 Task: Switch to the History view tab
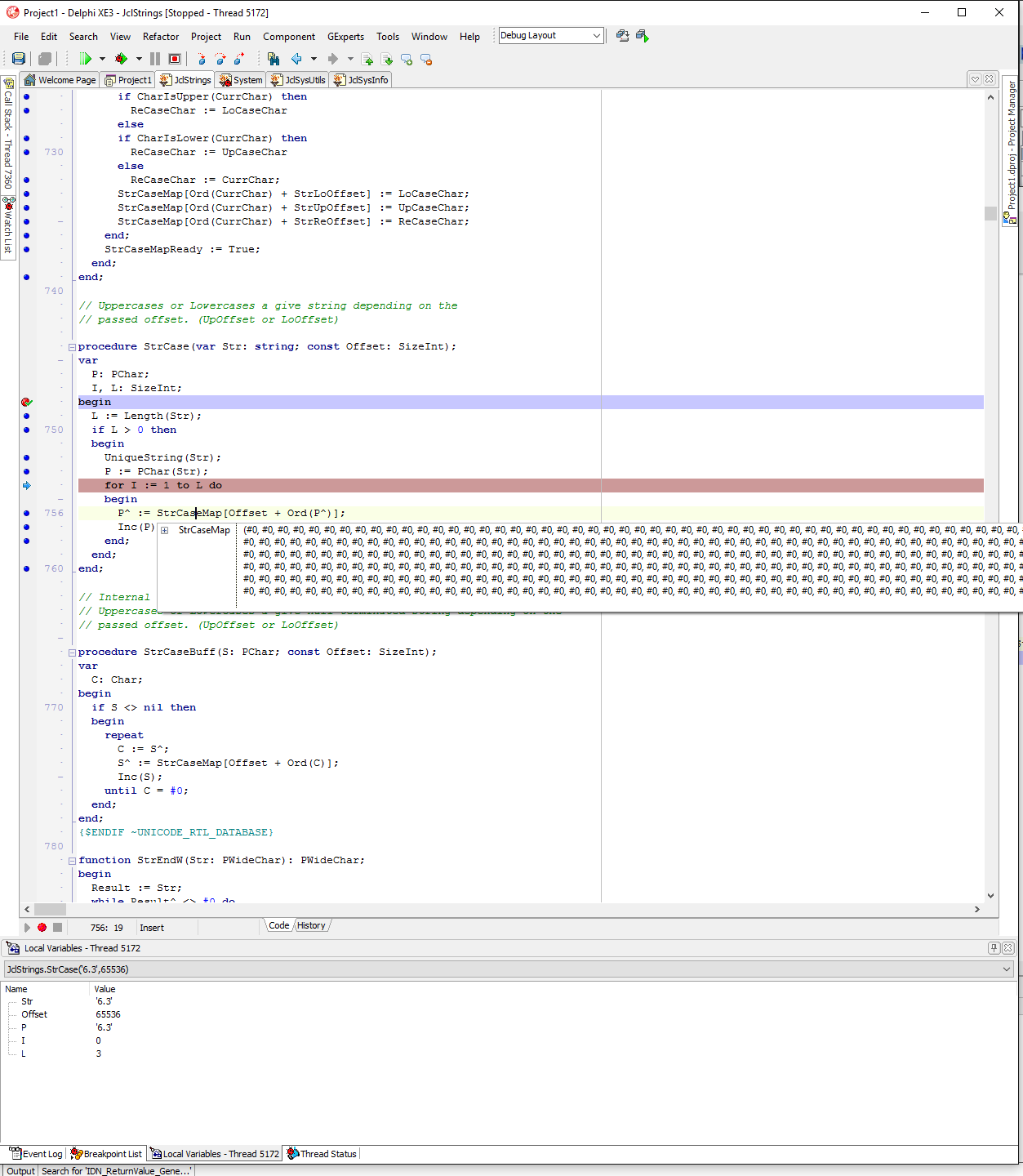(x=311, y=925)
